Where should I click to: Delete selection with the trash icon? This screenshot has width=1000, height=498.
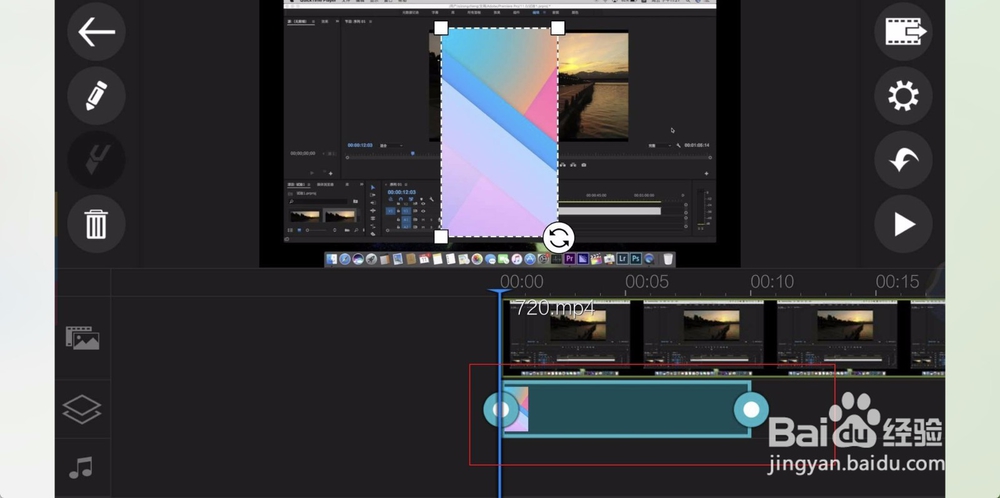96,224
